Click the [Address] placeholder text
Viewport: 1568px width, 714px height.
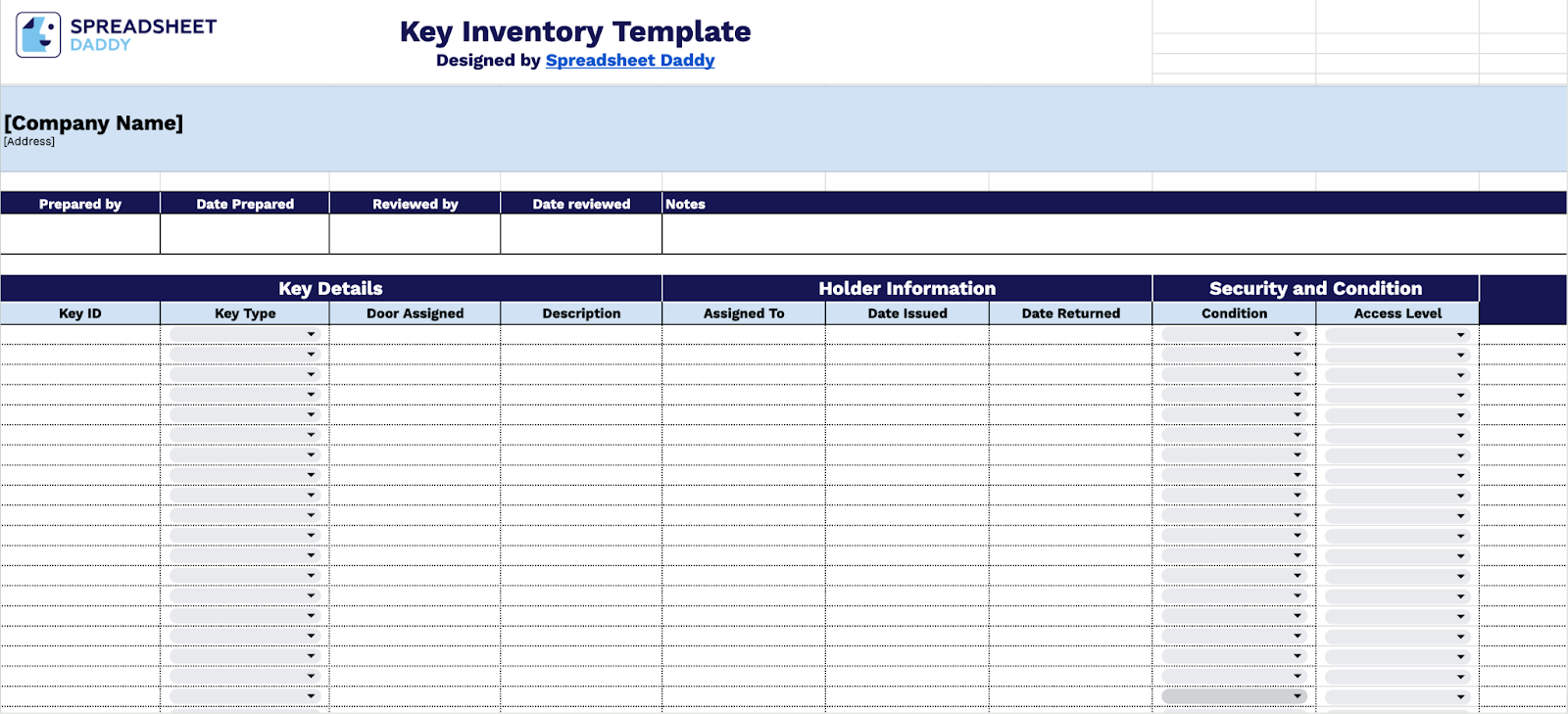29,140
